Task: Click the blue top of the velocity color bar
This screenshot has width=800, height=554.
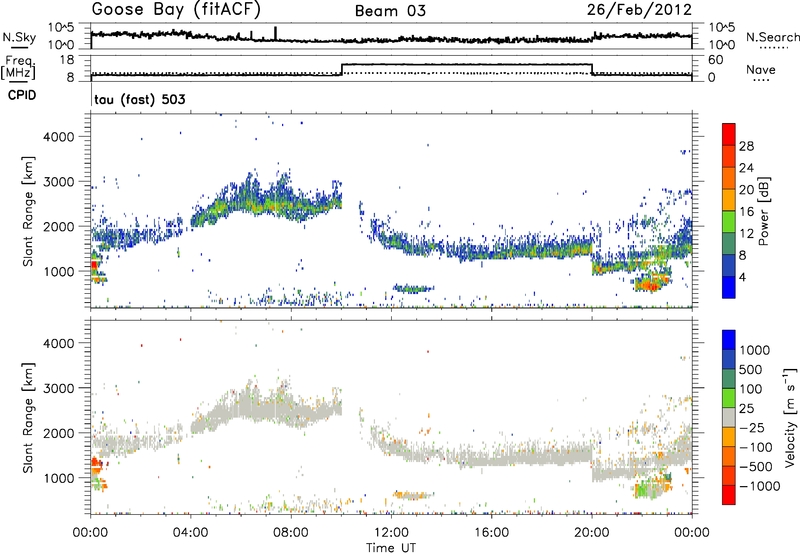Action: pos(729,340)
